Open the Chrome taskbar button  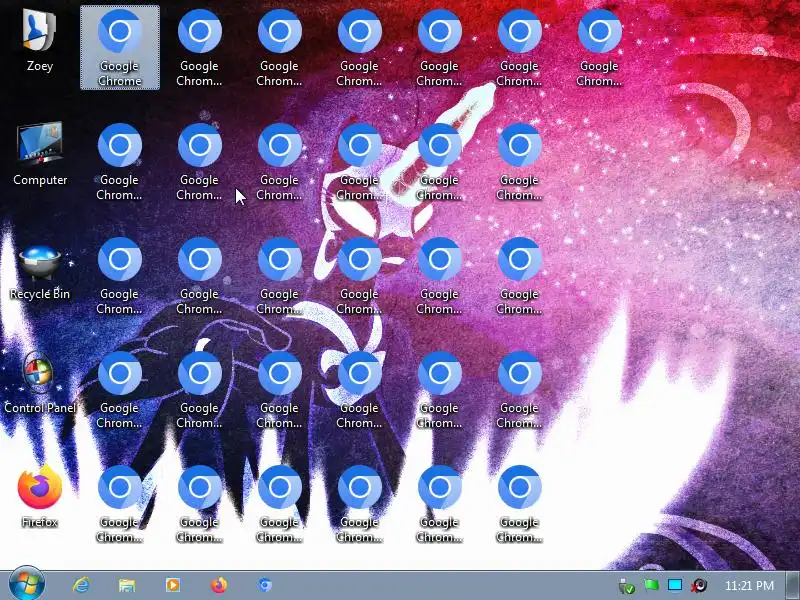point(264,585)
